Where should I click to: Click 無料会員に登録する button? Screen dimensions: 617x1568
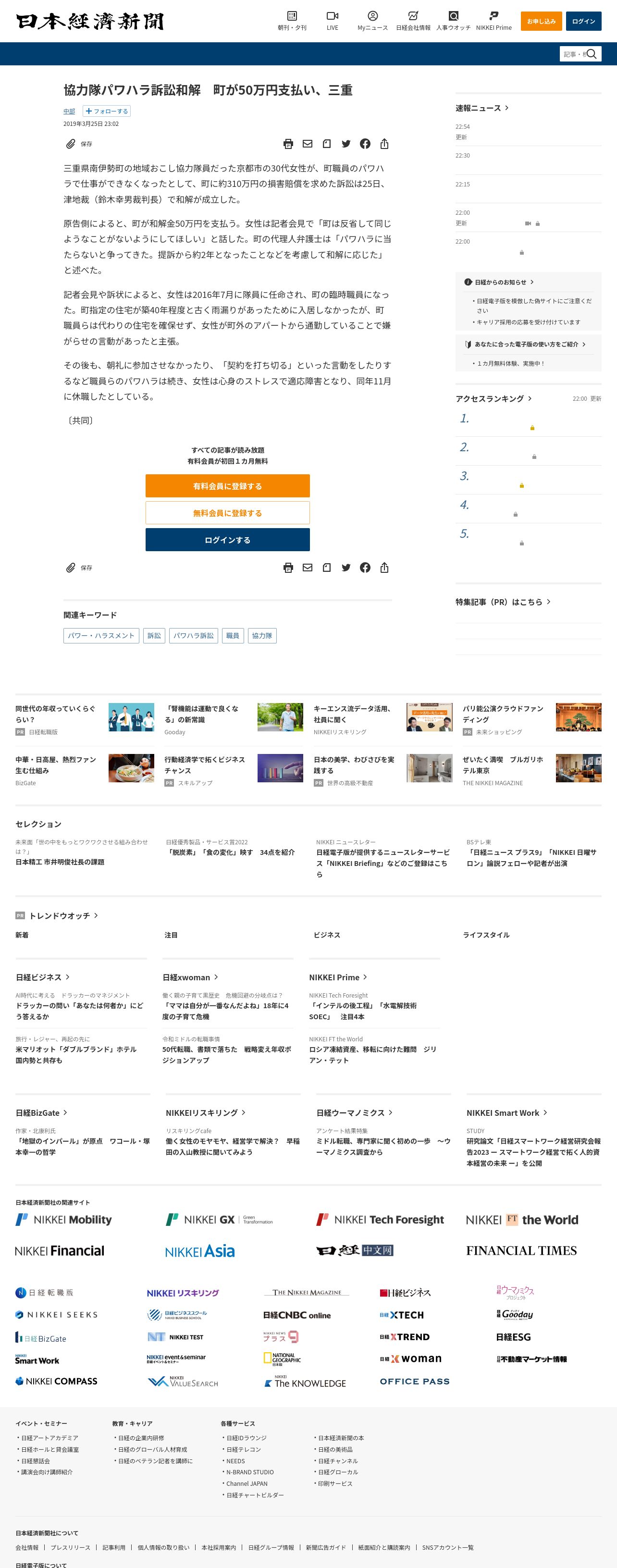point(228,513)
